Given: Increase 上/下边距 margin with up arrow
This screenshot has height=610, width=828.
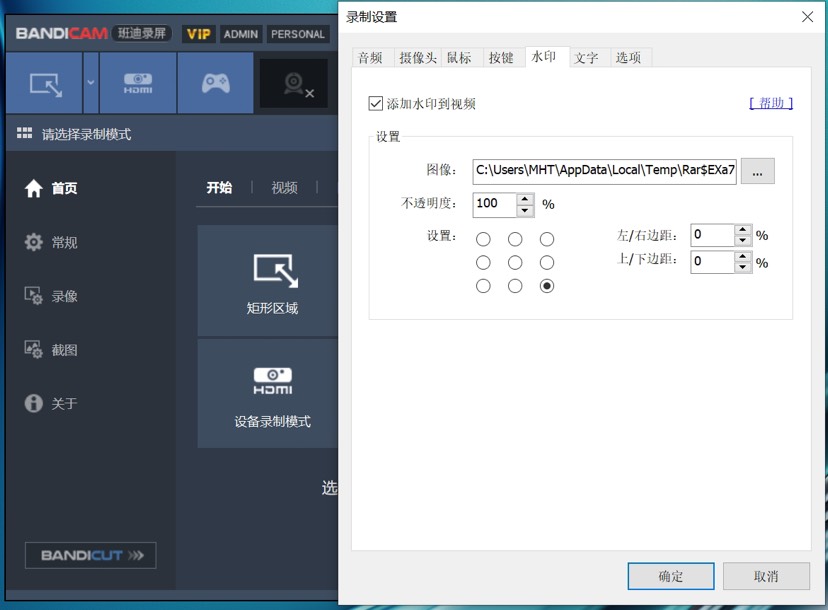Looking at the screenshot, I should tap(743, 256).
